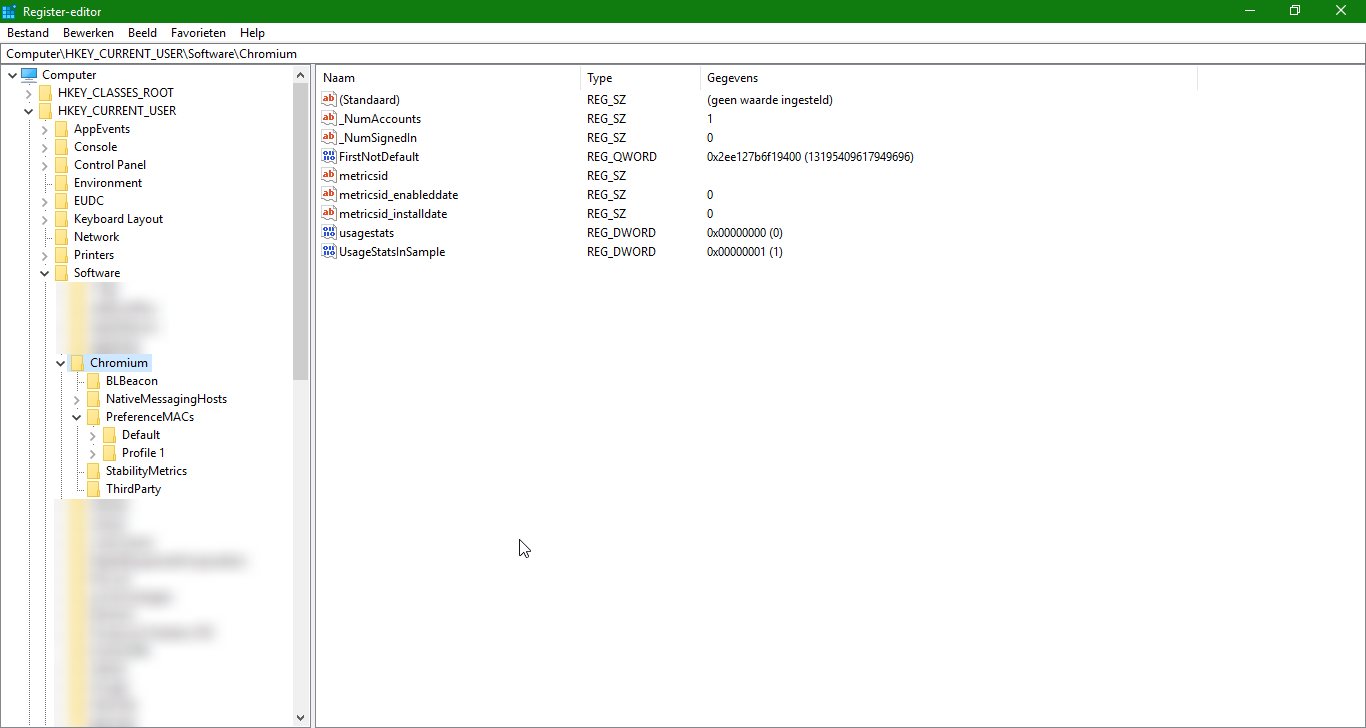Collapse the Chromium key
The height and width of the screenshot is (728, 1366).
coord(60,362)
